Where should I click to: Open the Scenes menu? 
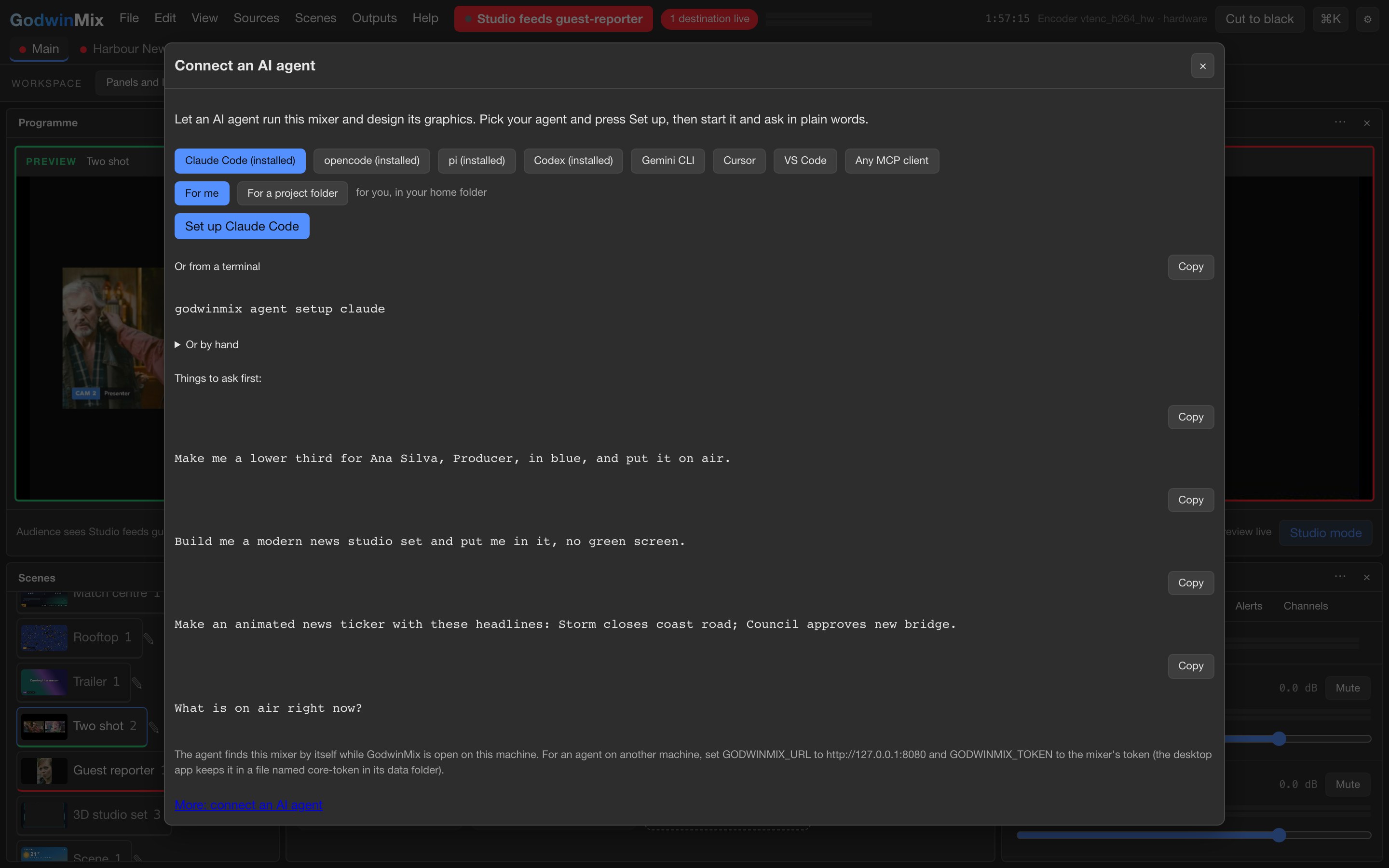[x=315, y=18]
